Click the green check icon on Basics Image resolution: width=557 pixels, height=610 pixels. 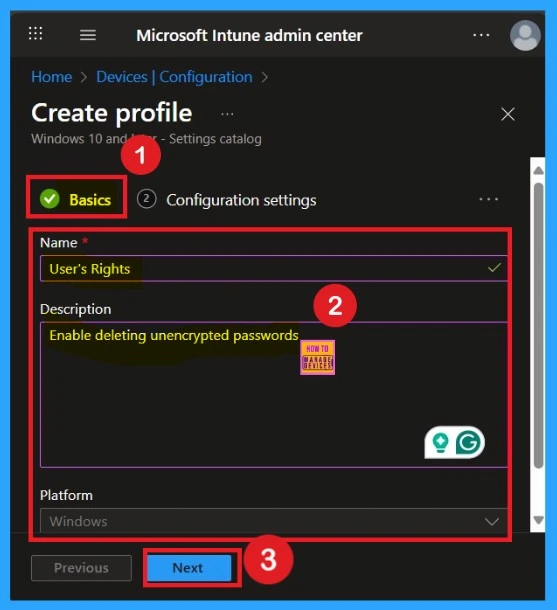click(50, 199)
